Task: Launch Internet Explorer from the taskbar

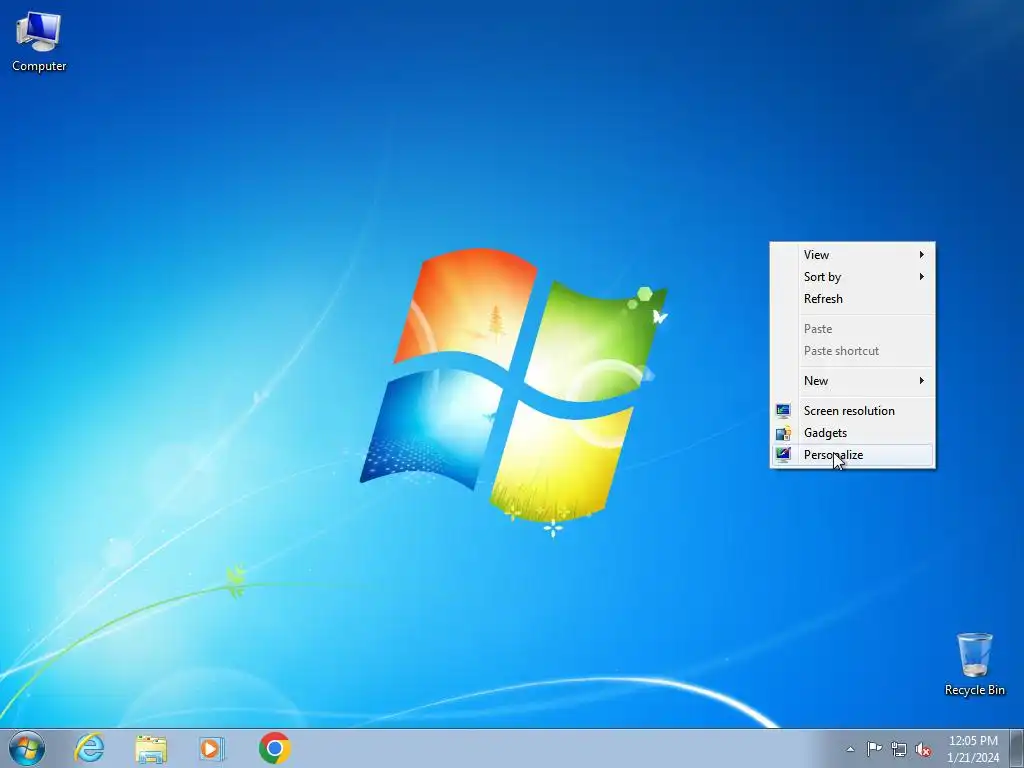Action: pos(89,748)
